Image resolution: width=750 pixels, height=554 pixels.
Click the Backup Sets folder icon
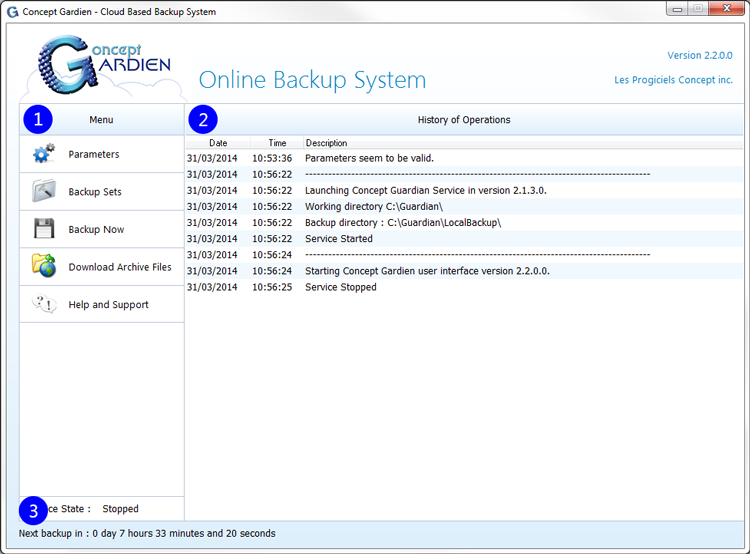tap(44, 192)
